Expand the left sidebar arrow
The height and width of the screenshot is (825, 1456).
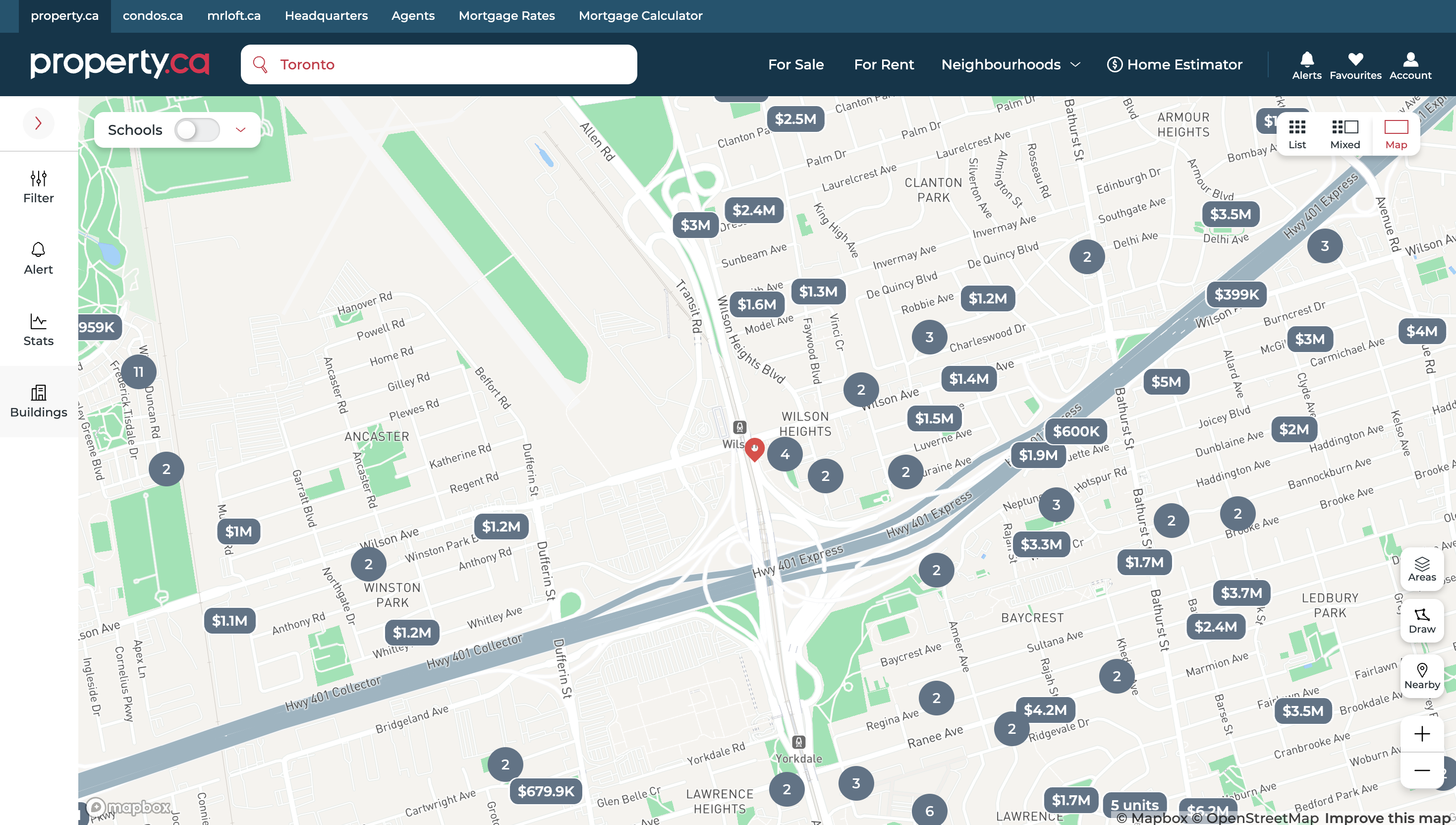pos(39,123)
